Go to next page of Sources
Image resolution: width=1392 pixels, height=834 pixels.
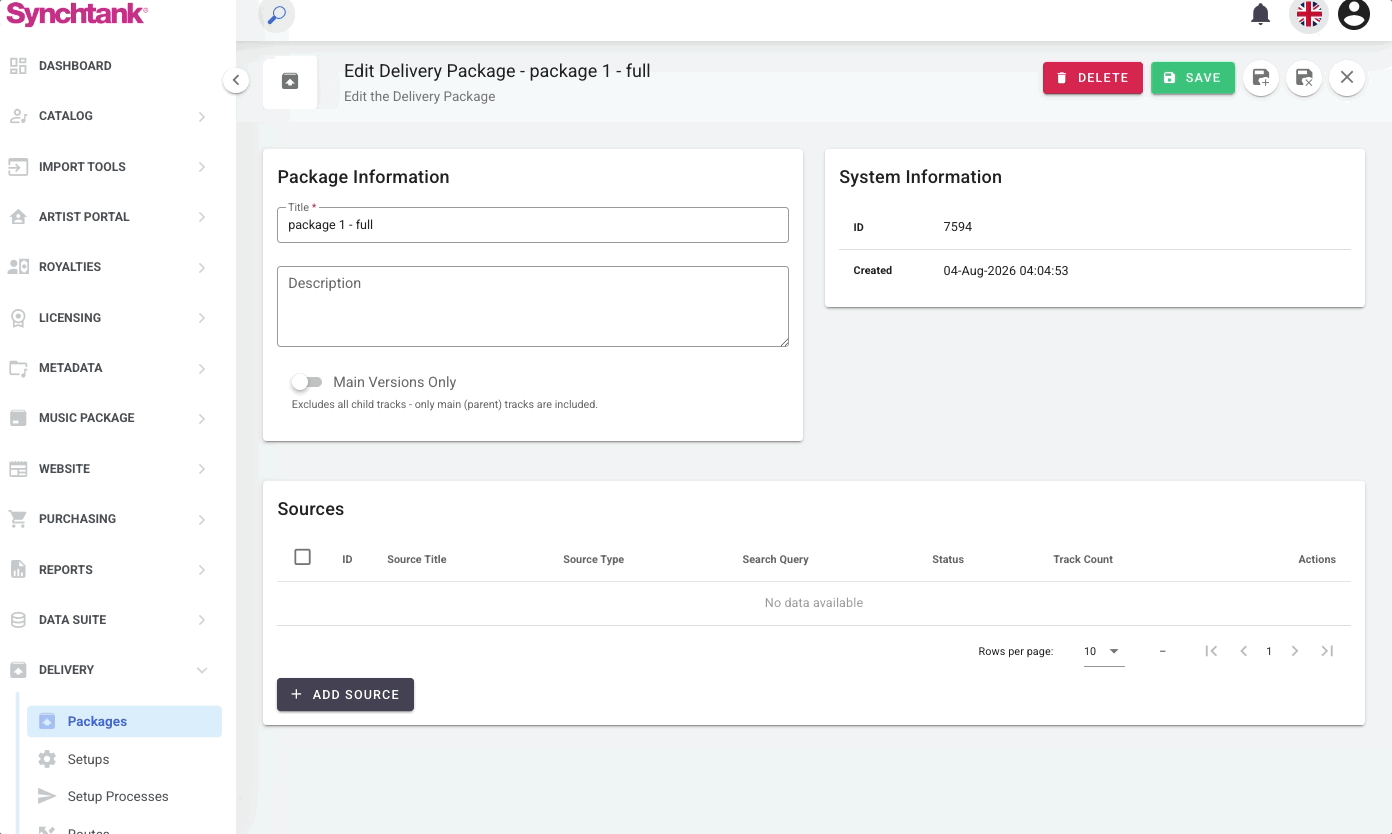pyautogui.click(x=1295, y=651)
